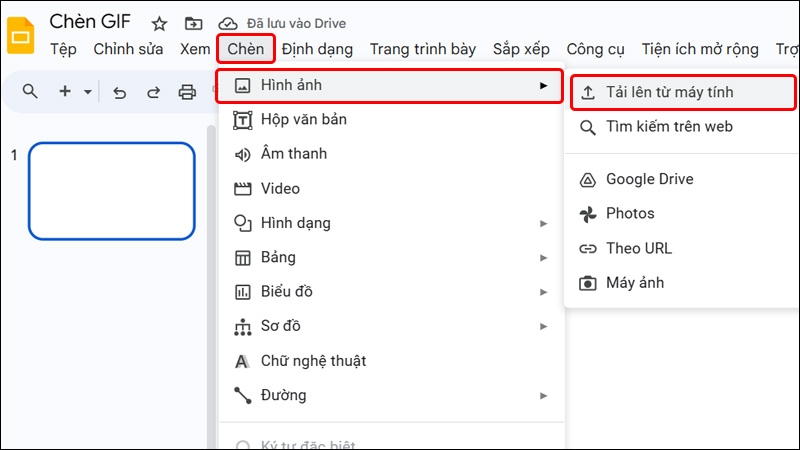Click the Photos pinwheel icon
Screen dimensions: 800x450
(588, 214)
